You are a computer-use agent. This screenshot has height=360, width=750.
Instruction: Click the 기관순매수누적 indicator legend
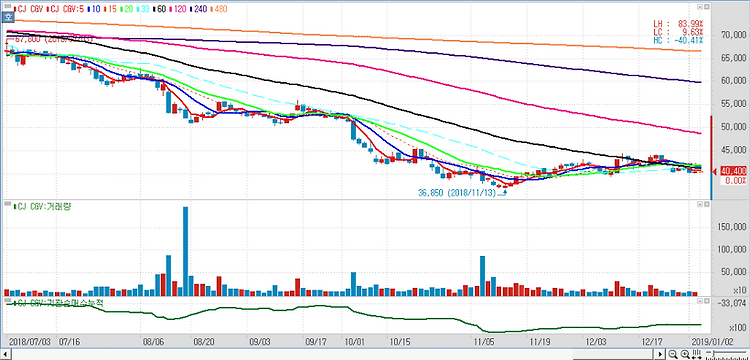[57, 302]
